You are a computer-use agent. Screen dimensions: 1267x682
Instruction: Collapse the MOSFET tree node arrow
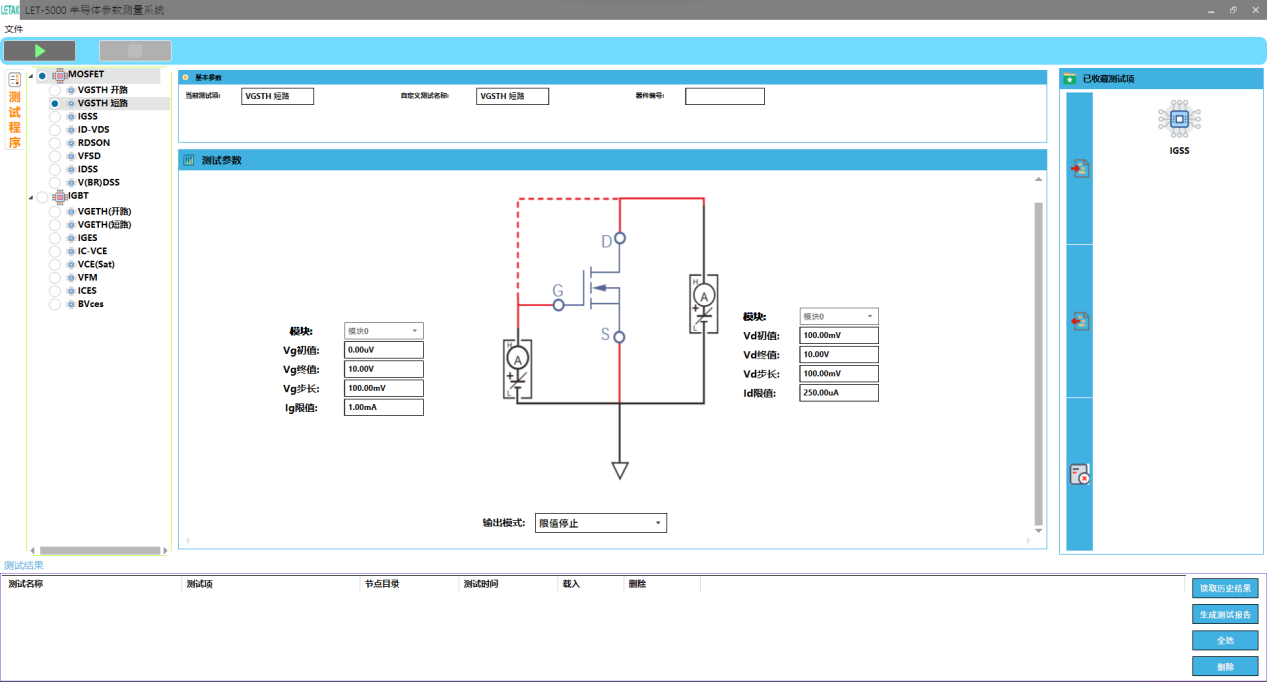(31, 76)
